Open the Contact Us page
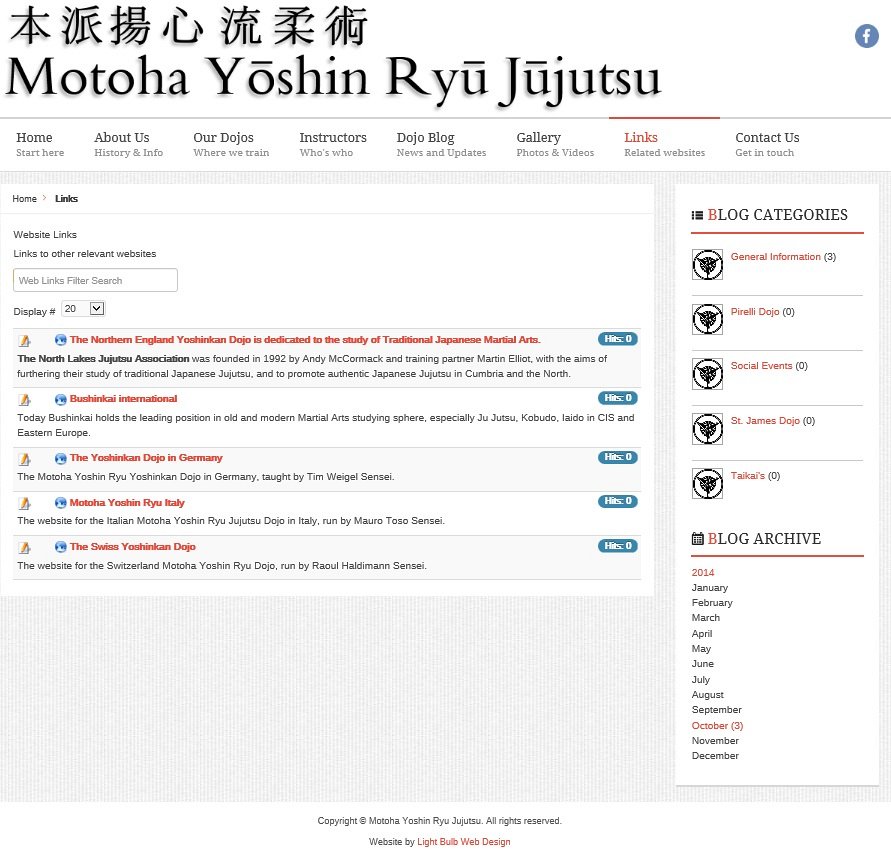The width and height of the screenshot is (891, 863). click(x=766, y=144)
